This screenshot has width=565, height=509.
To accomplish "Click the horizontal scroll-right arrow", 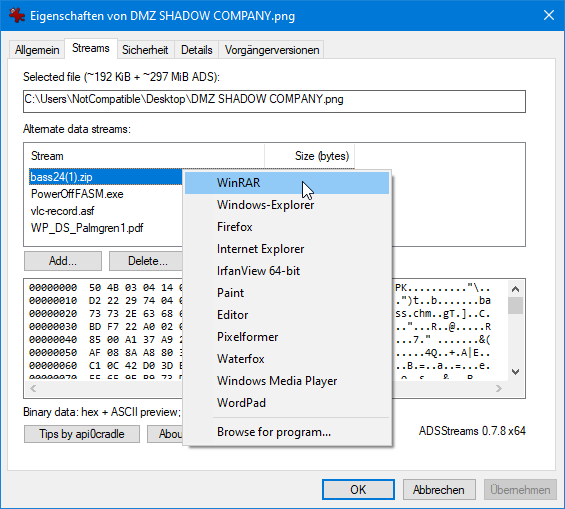I will [499, 388].
